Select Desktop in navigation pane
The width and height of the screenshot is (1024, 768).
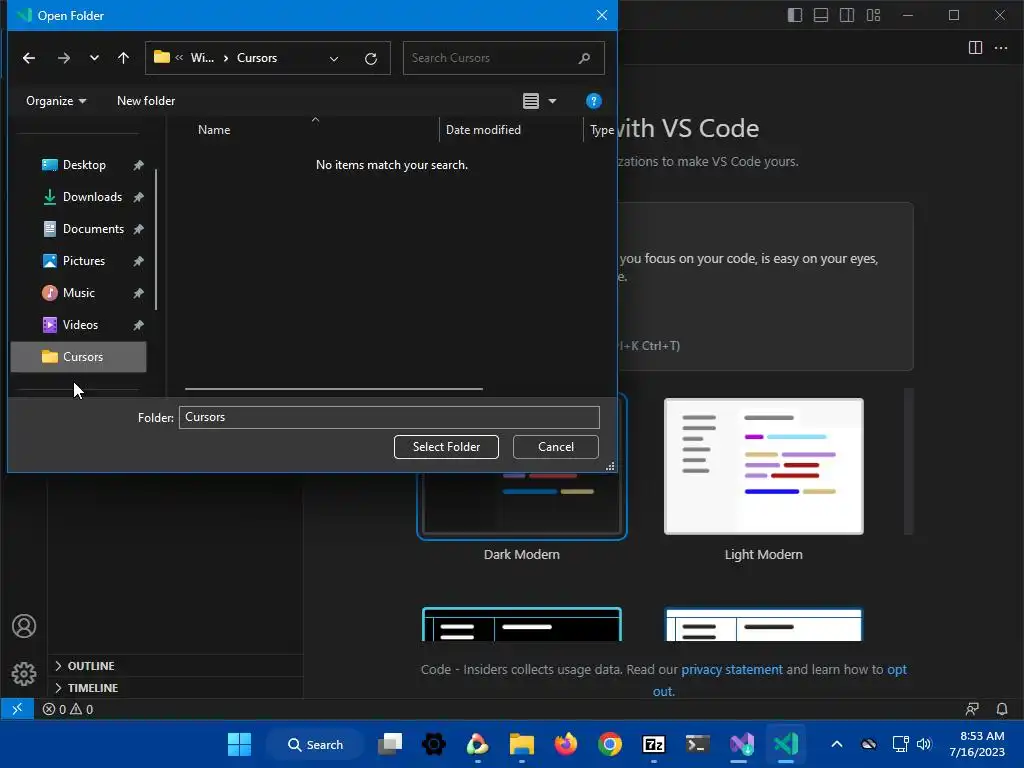tap(84, 165)
